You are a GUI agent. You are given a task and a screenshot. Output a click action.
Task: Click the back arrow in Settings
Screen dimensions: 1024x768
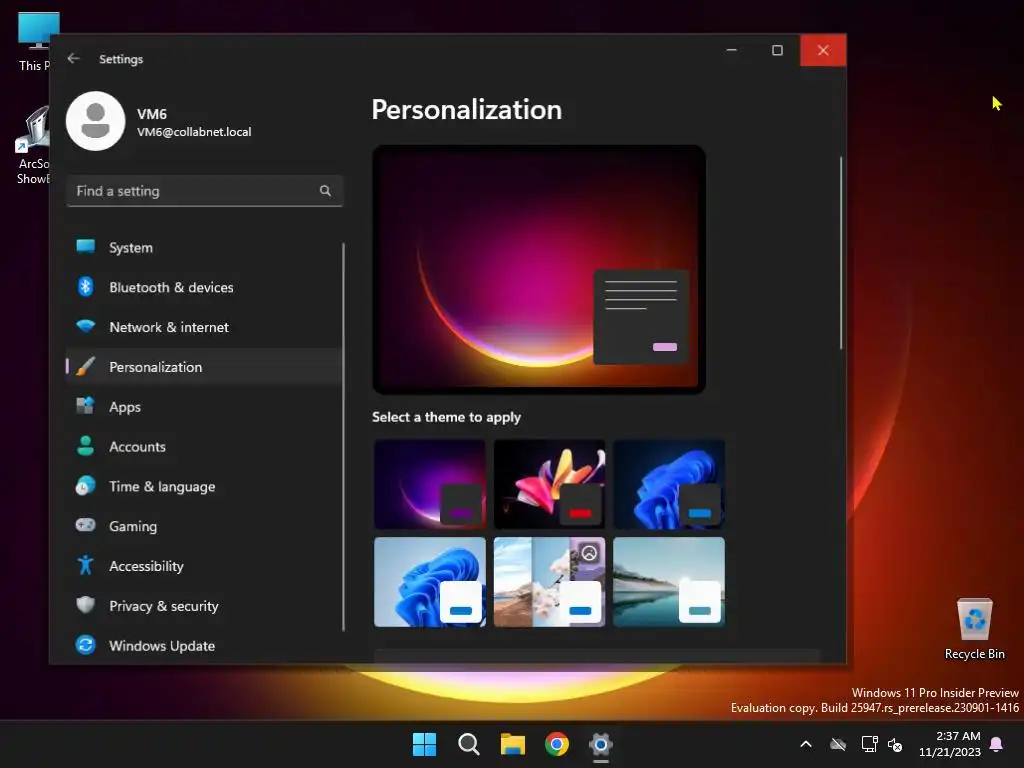point(73,59)
